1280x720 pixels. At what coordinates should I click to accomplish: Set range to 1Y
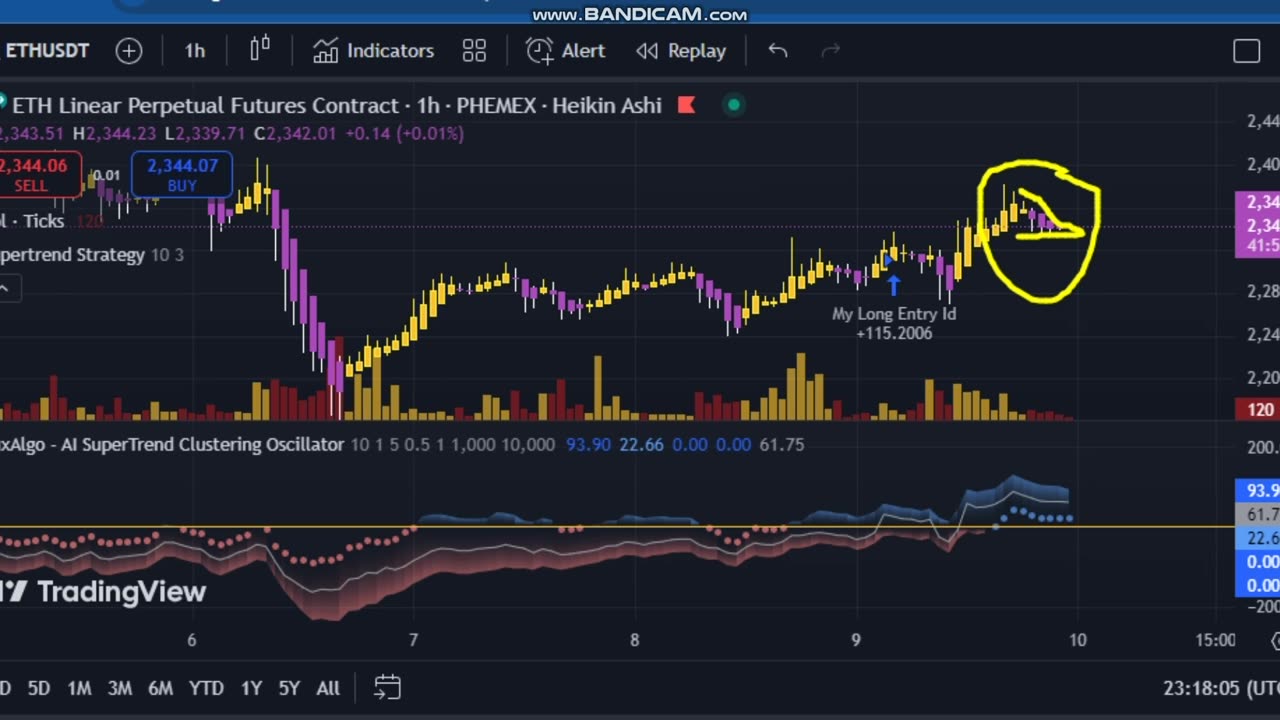[x=251, y=688]
